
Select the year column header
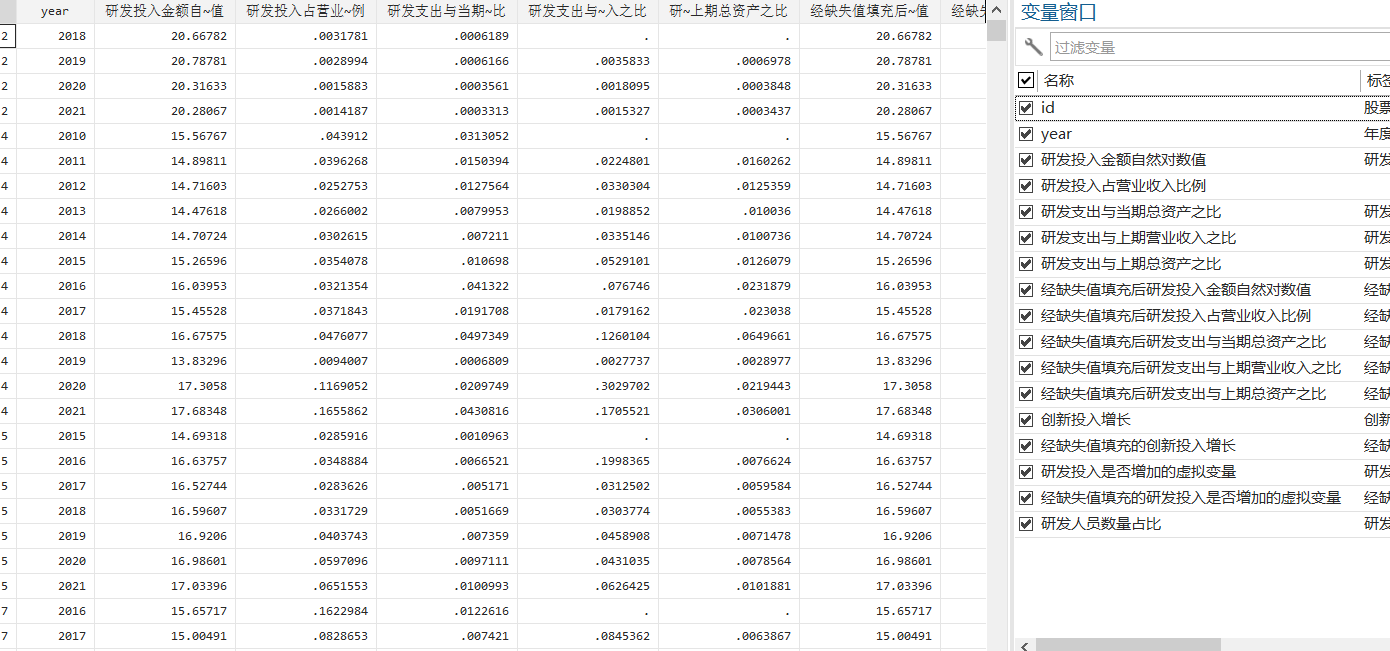coord(55,11)
